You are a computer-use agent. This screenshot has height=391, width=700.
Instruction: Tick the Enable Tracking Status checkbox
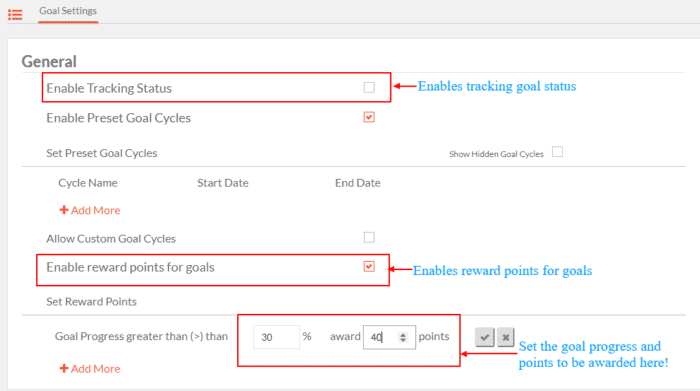(x=369, y=87)
